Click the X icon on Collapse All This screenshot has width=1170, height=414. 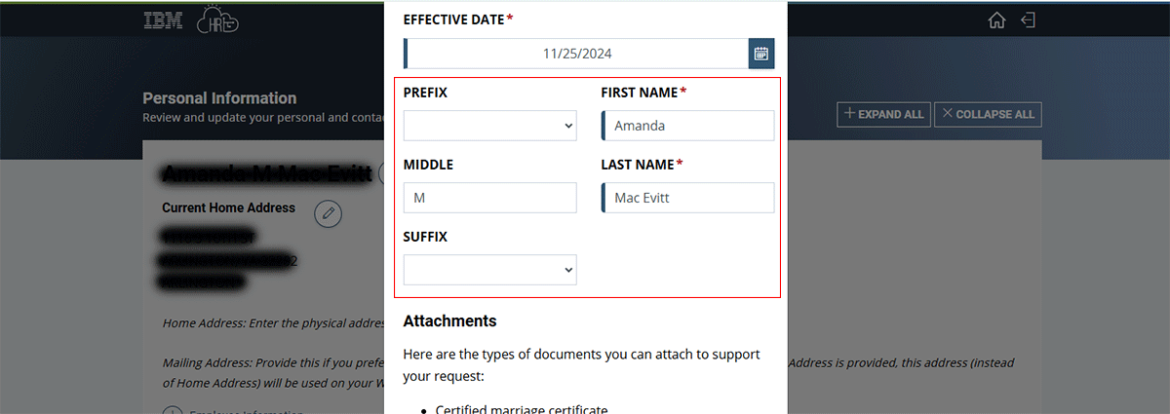pyautogui.click(x=947, y=114)
